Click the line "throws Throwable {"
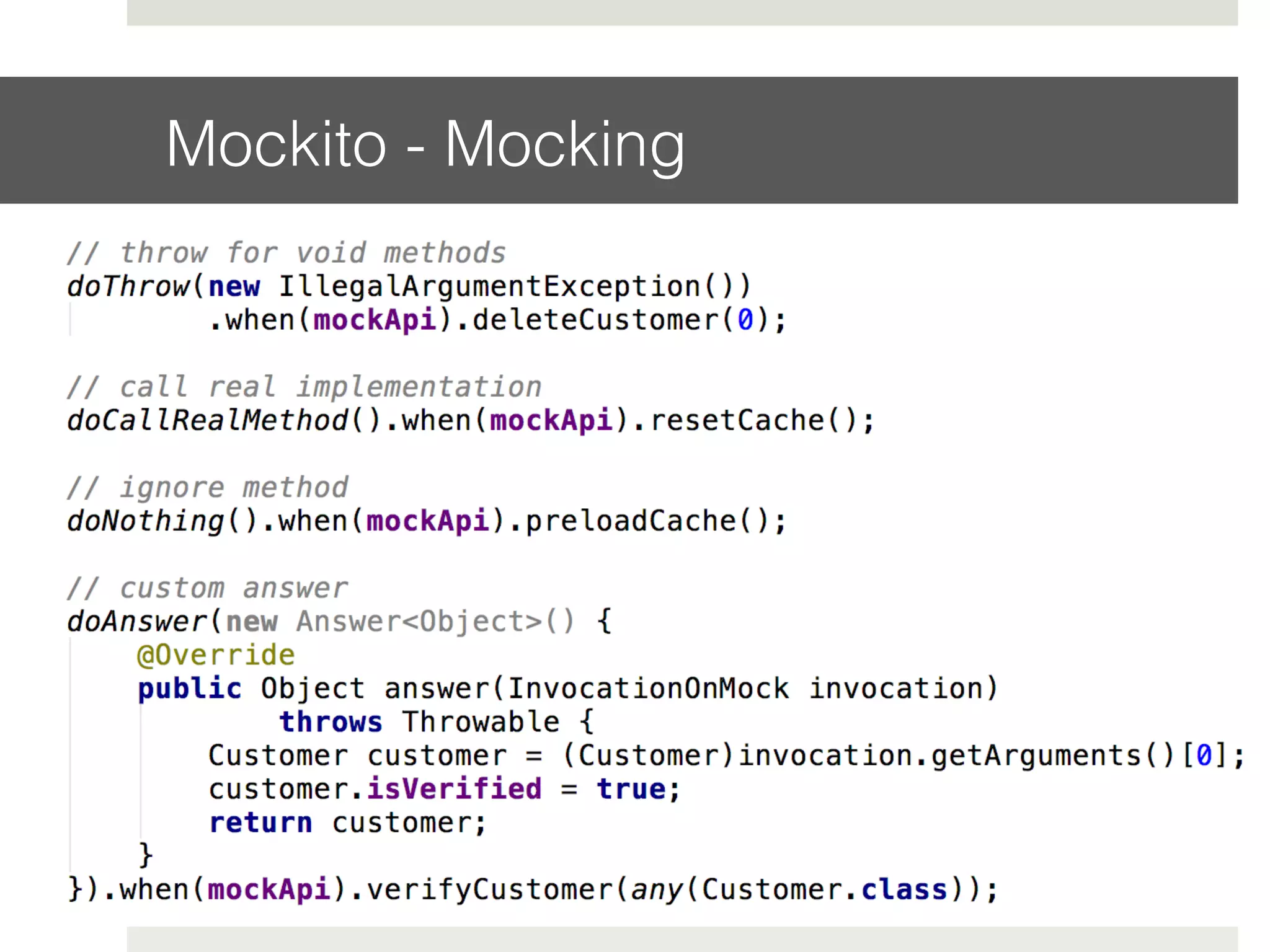The image size is (1270, 952). coord(437,722)
